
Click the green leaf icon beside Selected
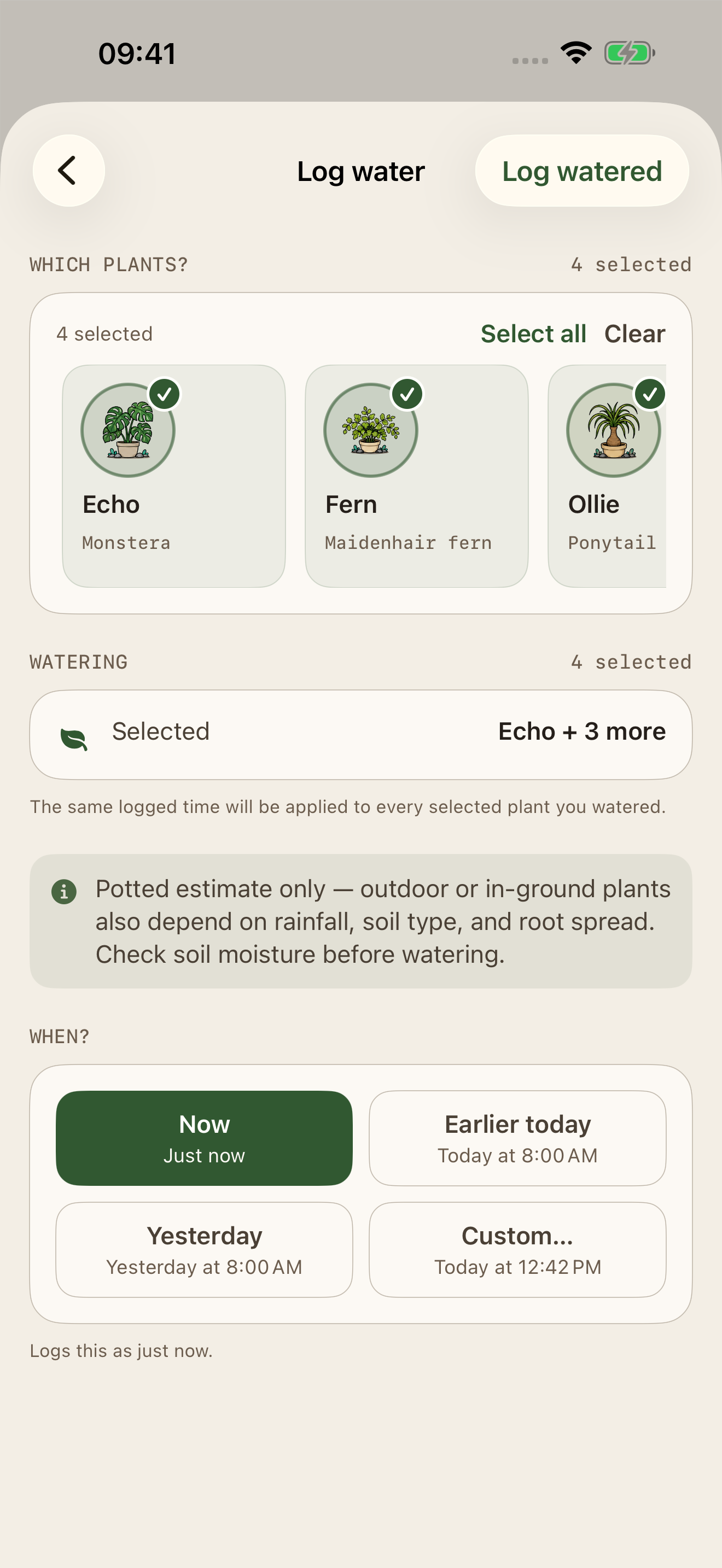click(x=74, y=739)
